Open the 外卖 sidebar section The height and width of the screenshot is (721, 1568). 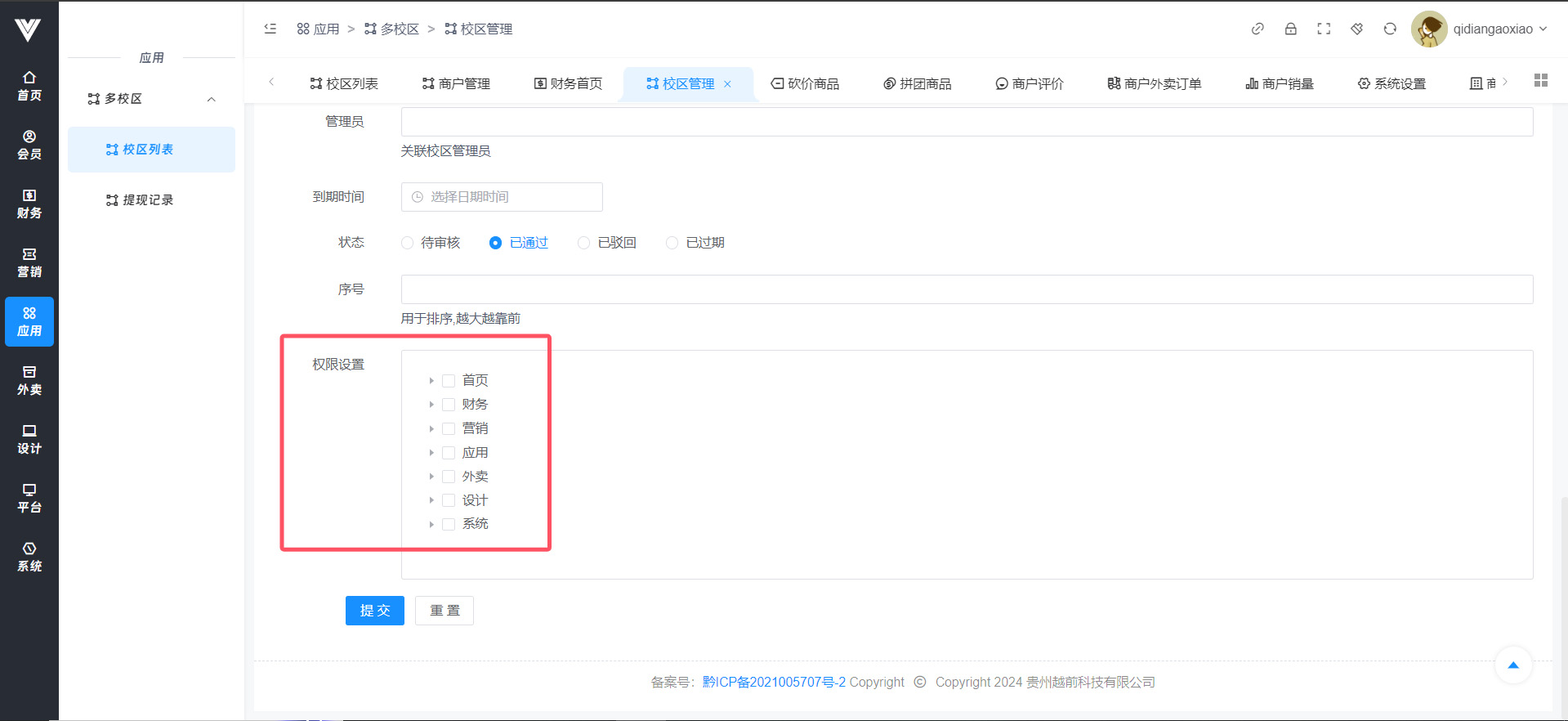point(29,380)
